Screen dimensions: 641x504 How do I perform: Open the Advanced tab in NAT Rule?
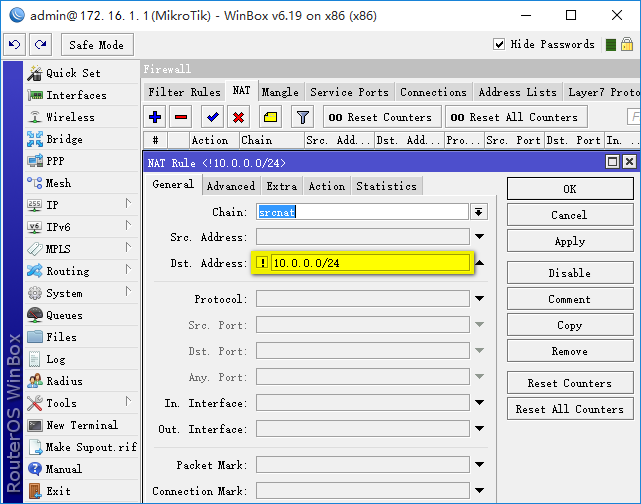[231, 186]
